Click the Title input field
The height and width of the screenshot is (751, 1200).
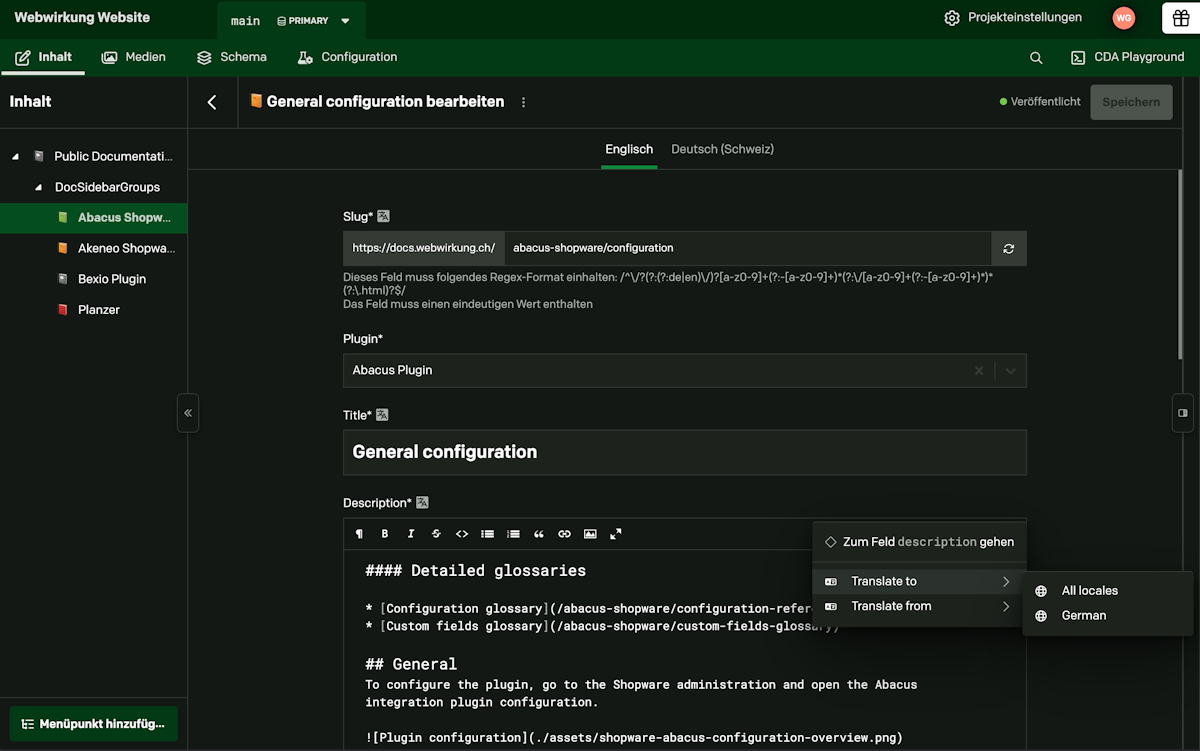(x=685, y=452)
